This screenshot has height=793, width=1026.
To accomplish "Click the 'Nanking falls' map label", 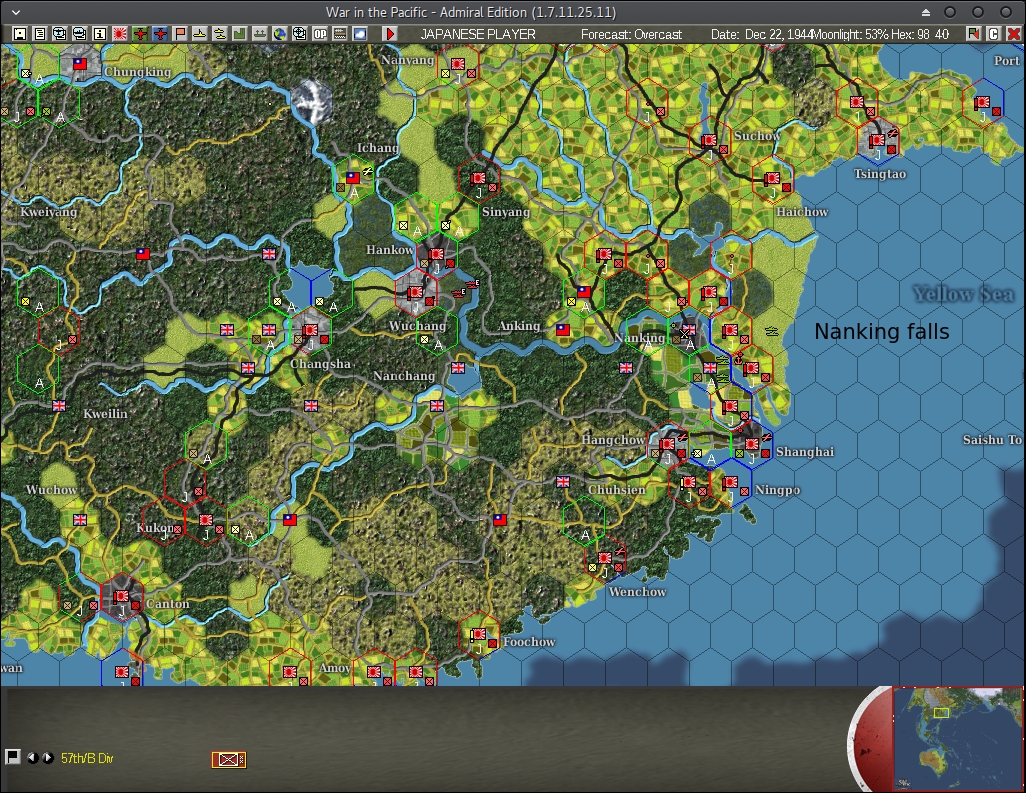I will coord(881,332).
